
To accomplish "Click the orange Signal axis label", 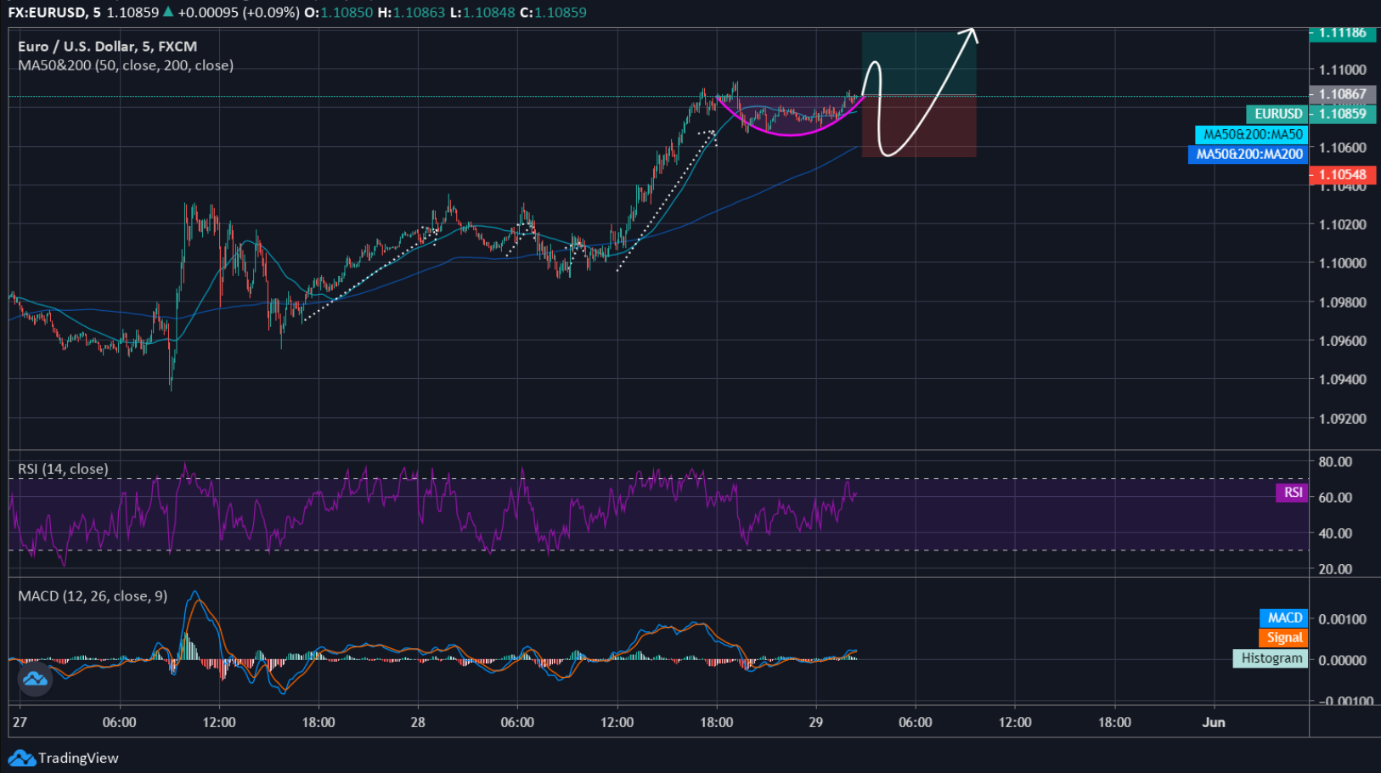I will [x=1284, y=638].
